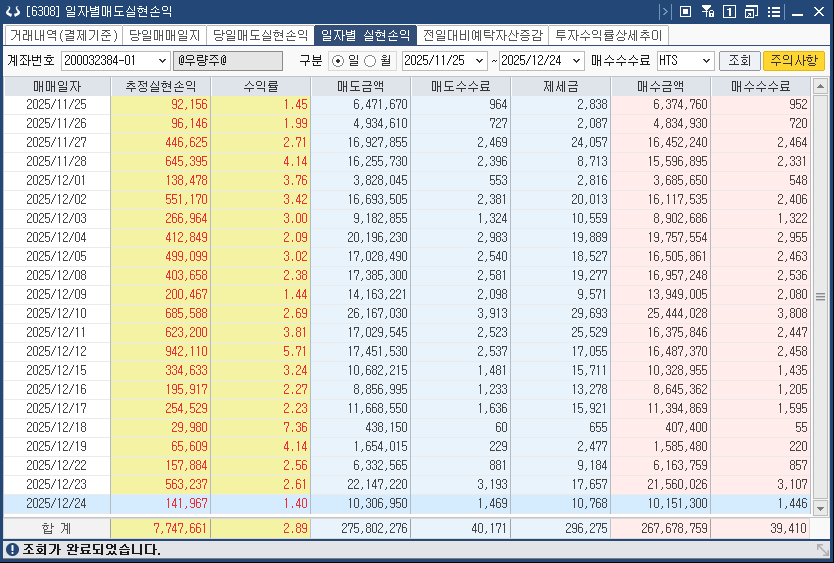Screen dimensions: 834x563
Task: Click the 매수수수료 column header
Action: [x=761, y=86]
